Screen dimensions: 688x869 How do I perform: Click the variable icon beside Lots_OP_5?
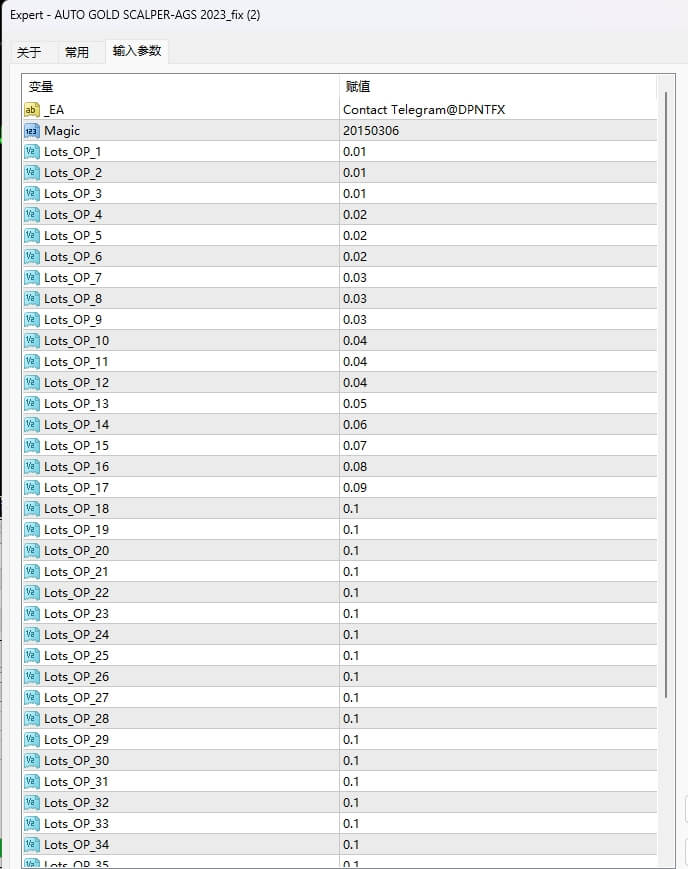[x=32, y=236]
